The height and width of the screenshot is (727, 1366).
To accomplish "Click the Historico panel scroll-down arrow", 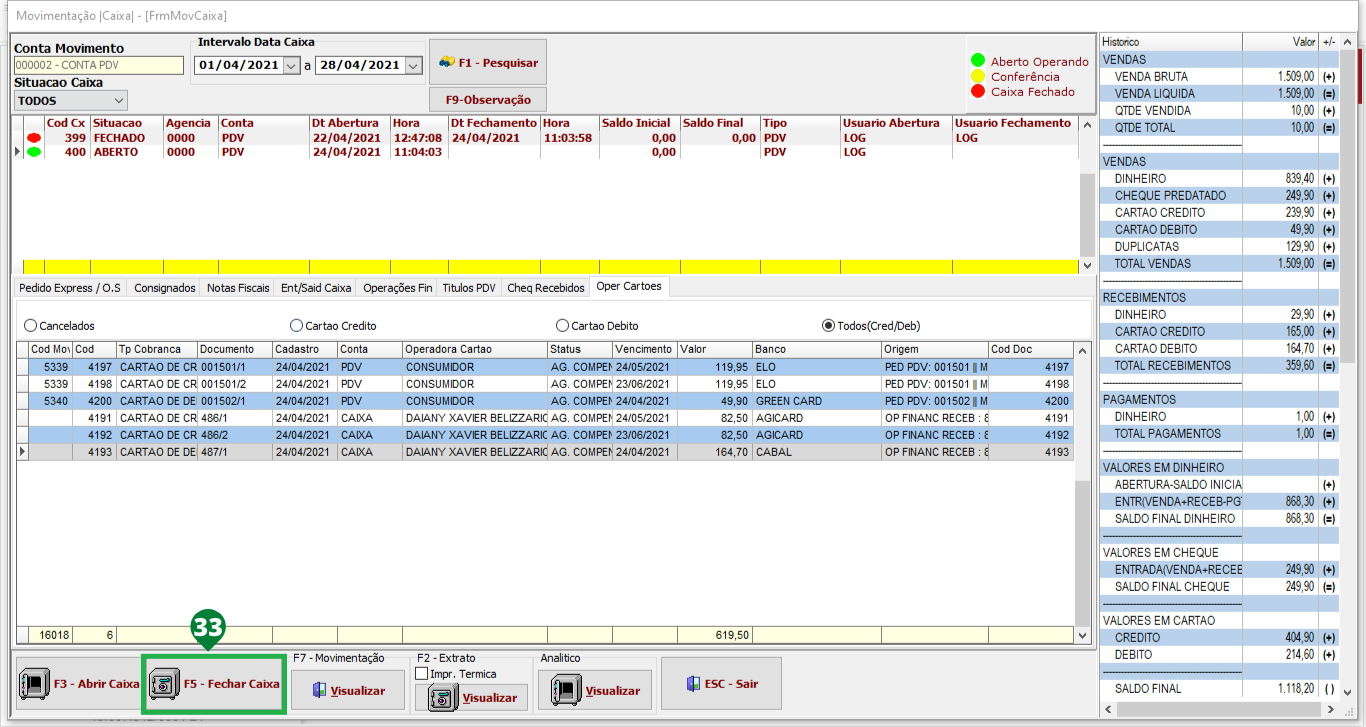I will point(1348,693).
